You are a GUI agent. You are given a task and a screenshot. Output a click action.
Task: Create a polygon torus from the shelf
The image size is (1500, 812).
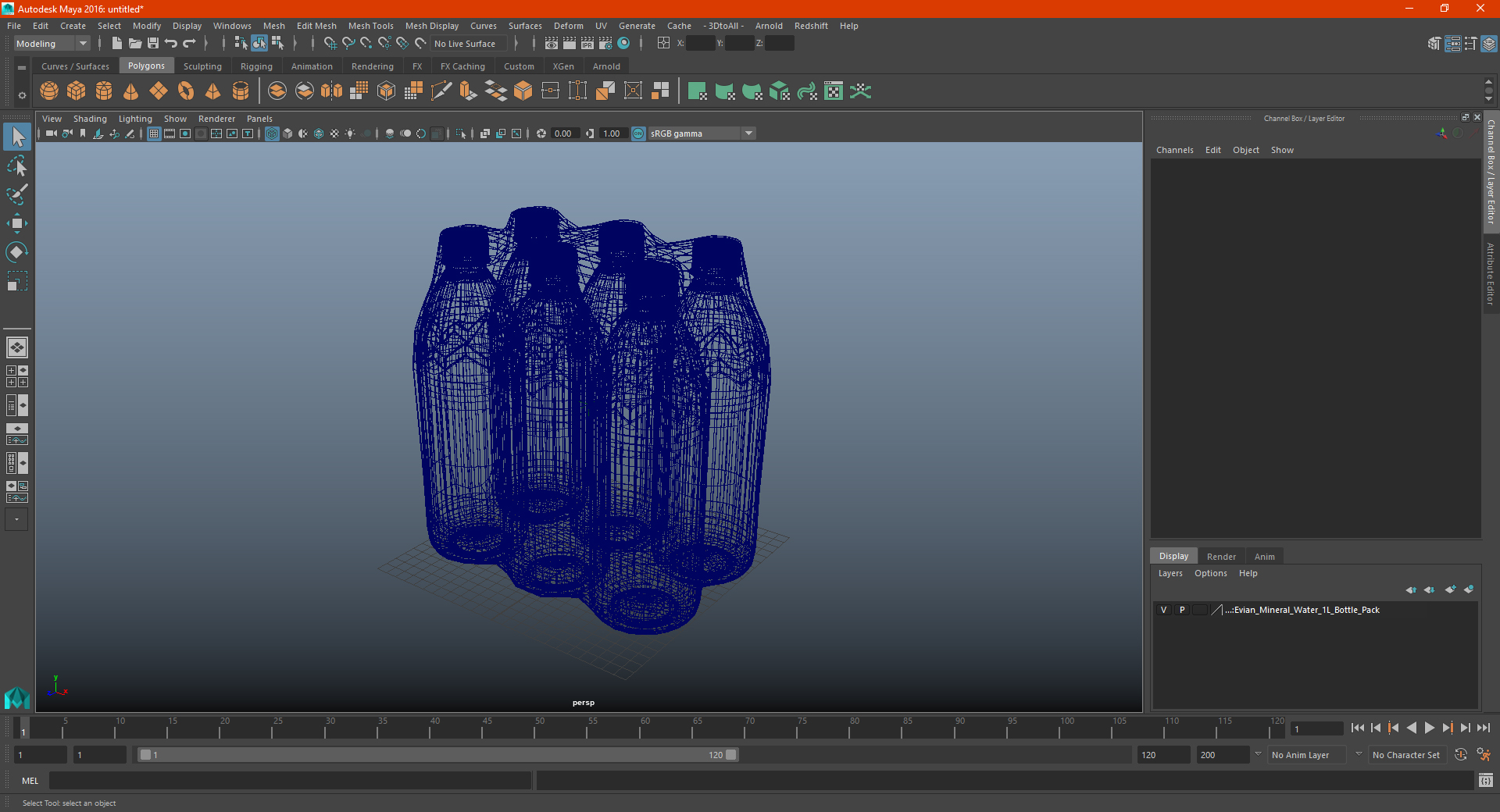(x=186, y=91)
